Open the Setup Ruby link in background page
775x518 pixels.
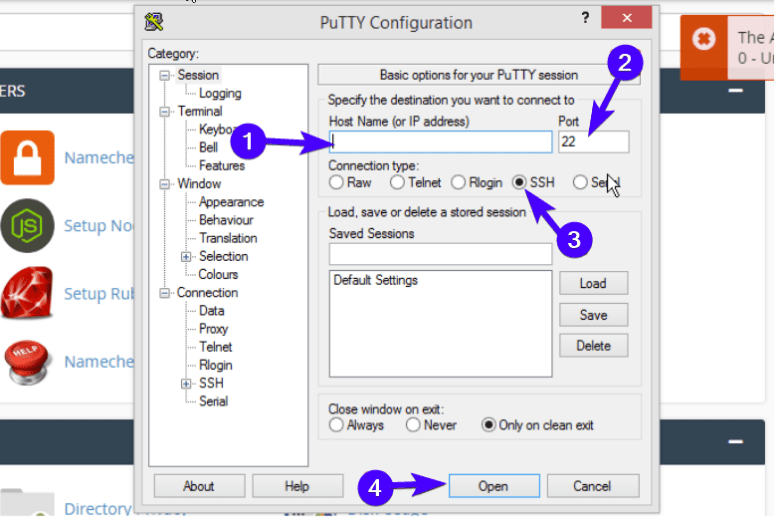[x=99, y=294]
